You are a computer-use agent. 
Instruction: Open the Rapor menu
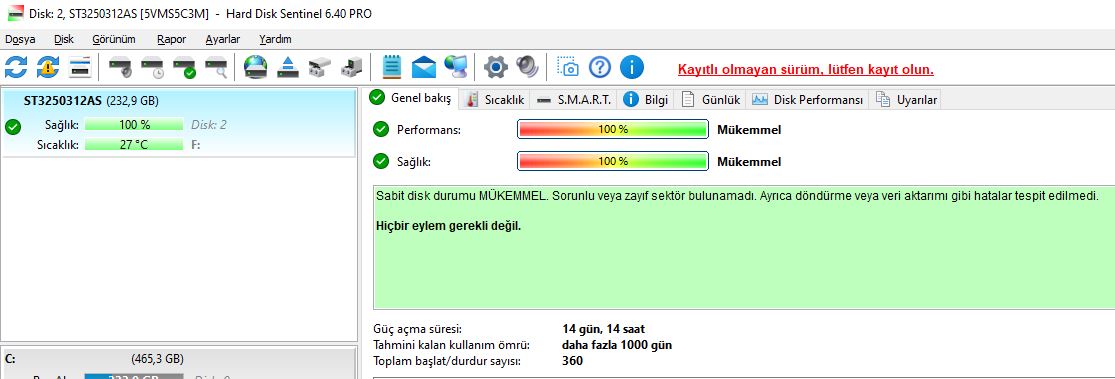[x=171, y=39]
